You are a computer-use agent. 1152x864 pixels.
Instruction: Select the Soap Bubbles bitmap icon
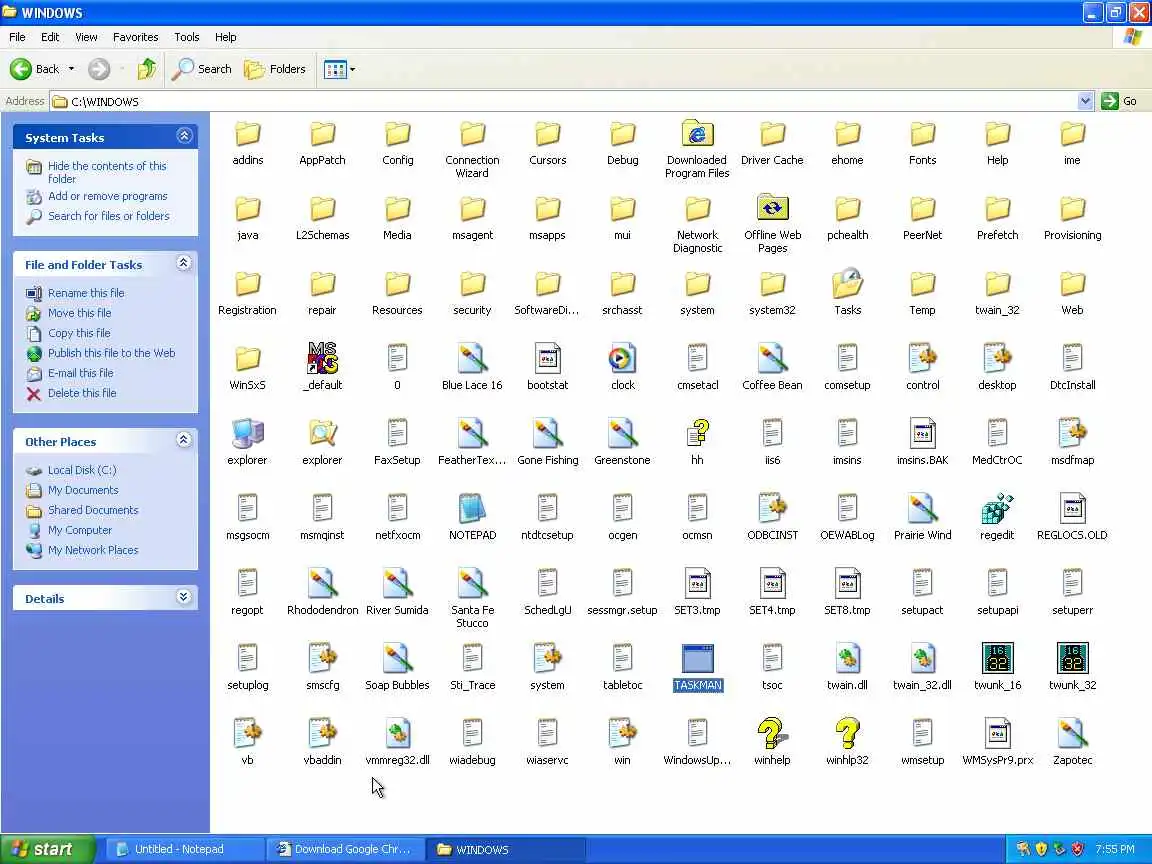point(397,658)
